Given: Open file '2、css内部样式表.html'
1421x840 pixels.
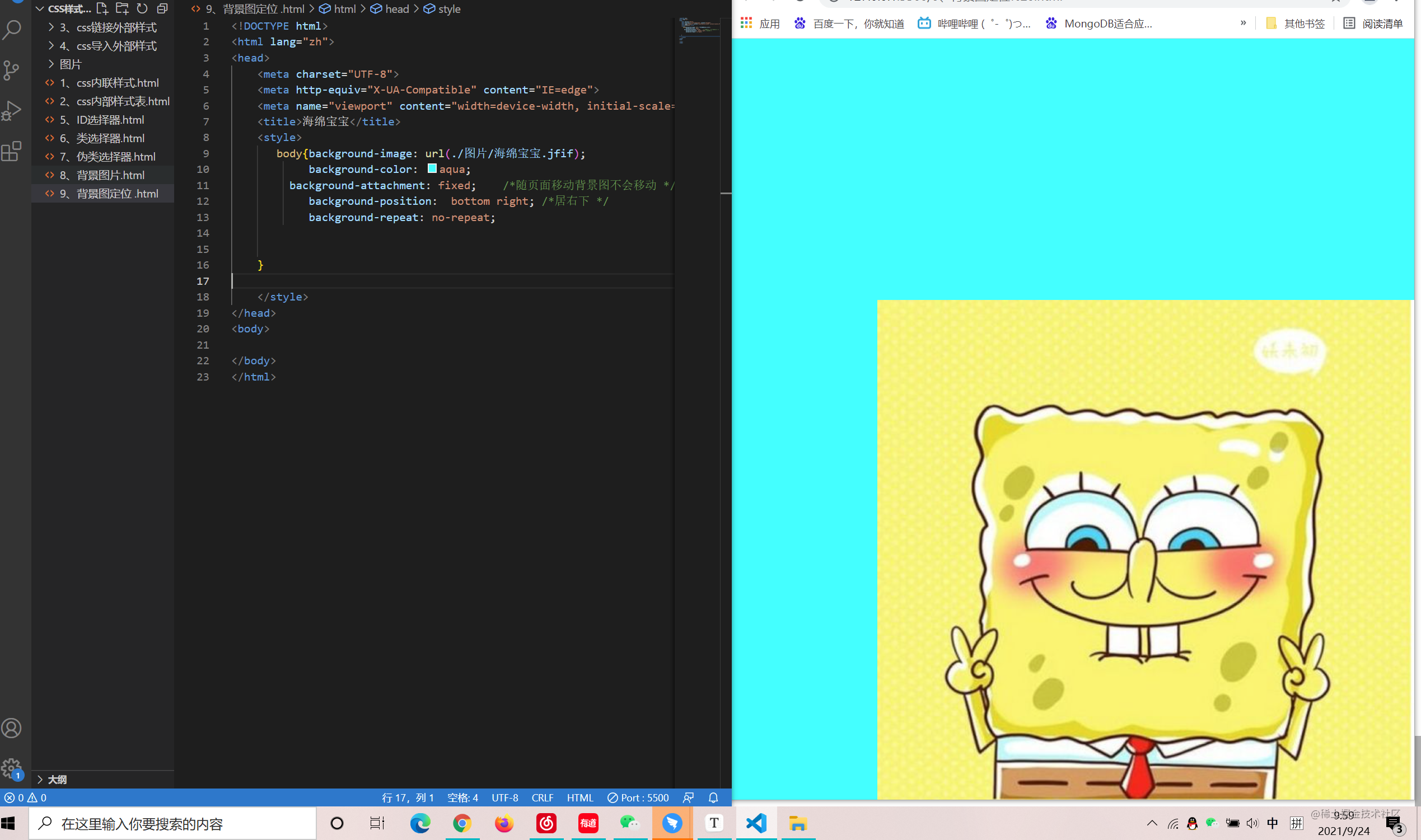Looking at the screenshot, I should (102, 101).
